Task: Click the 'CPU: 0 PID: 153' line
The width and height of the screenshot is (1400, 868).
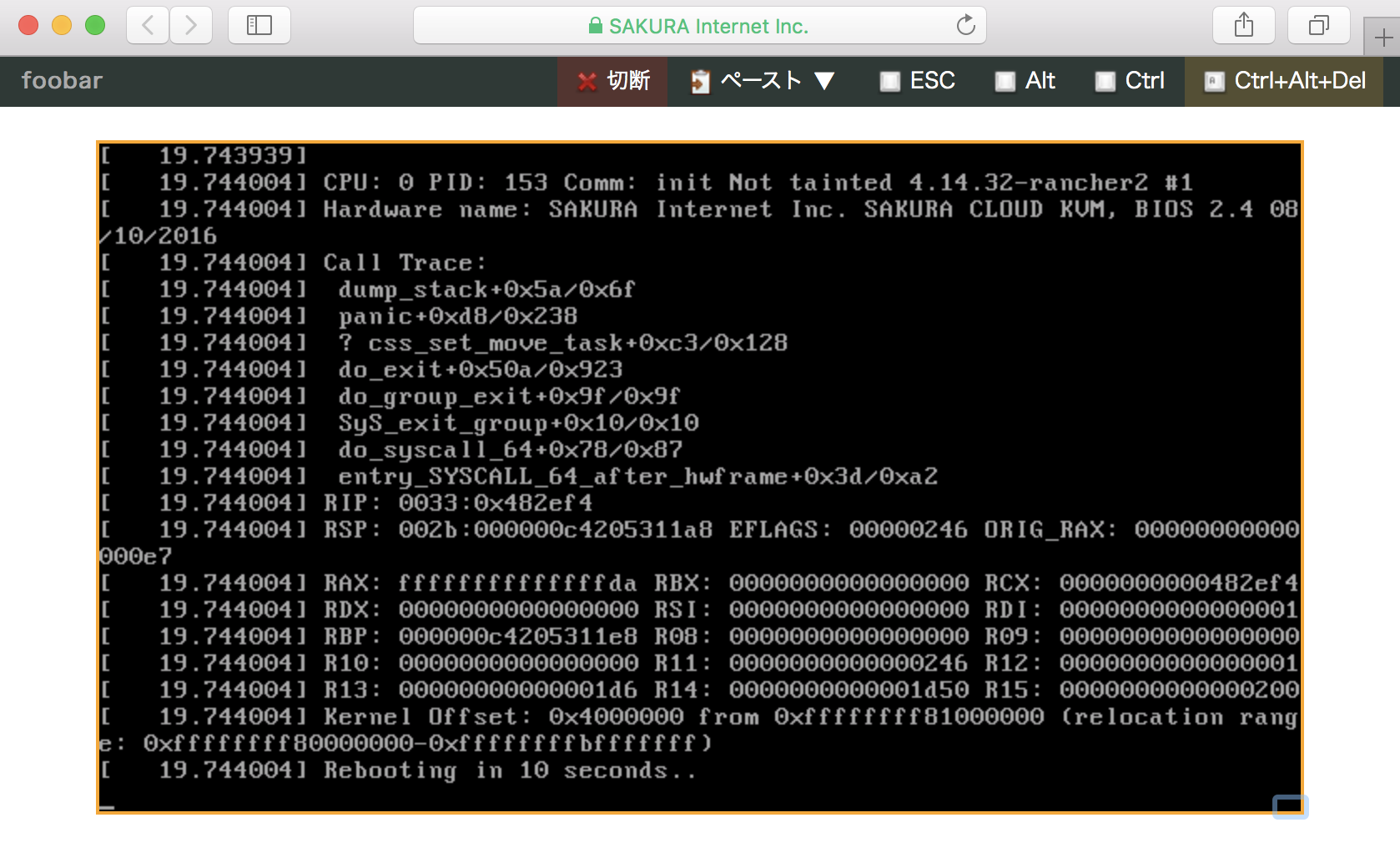Action: (647, 183)
